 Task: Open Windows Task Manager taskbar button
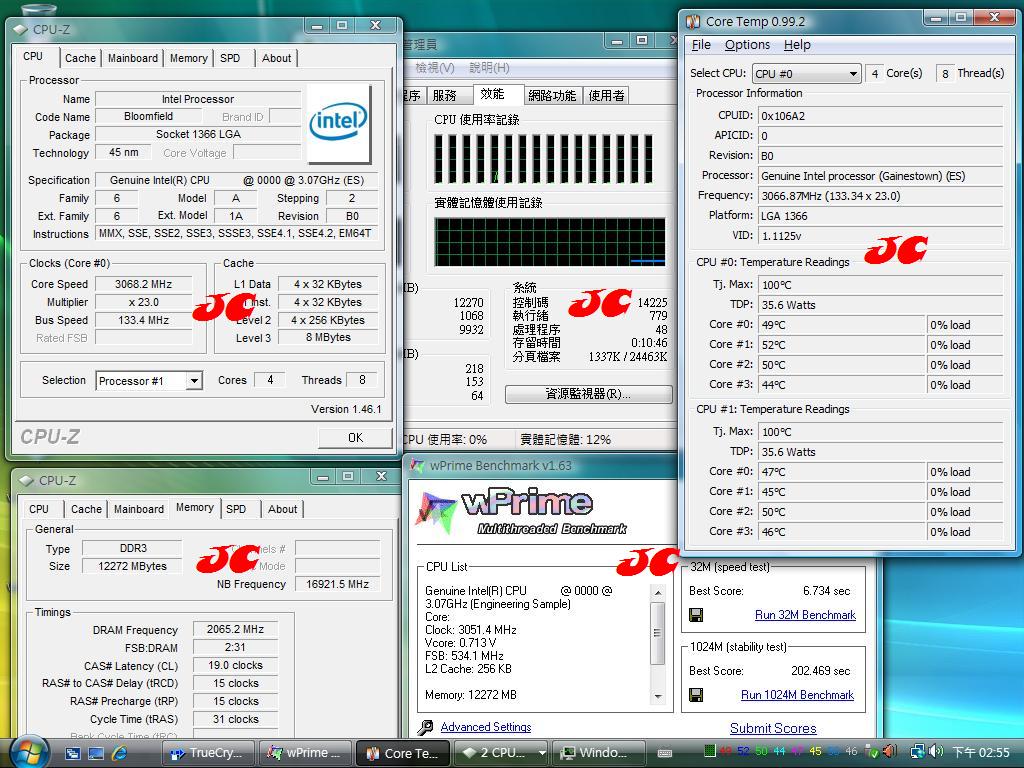tap(598, 753)
